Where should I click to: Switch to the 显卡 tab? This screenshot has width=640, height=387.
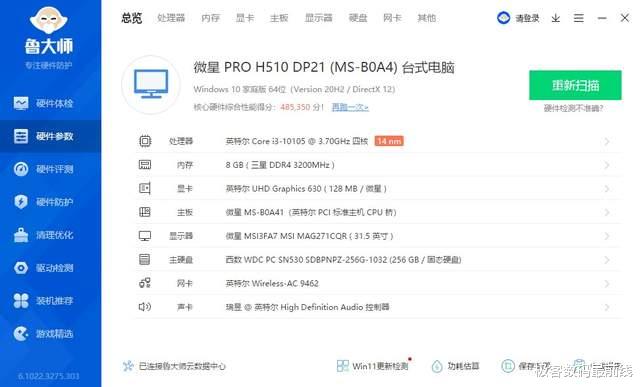pos(245,18)
